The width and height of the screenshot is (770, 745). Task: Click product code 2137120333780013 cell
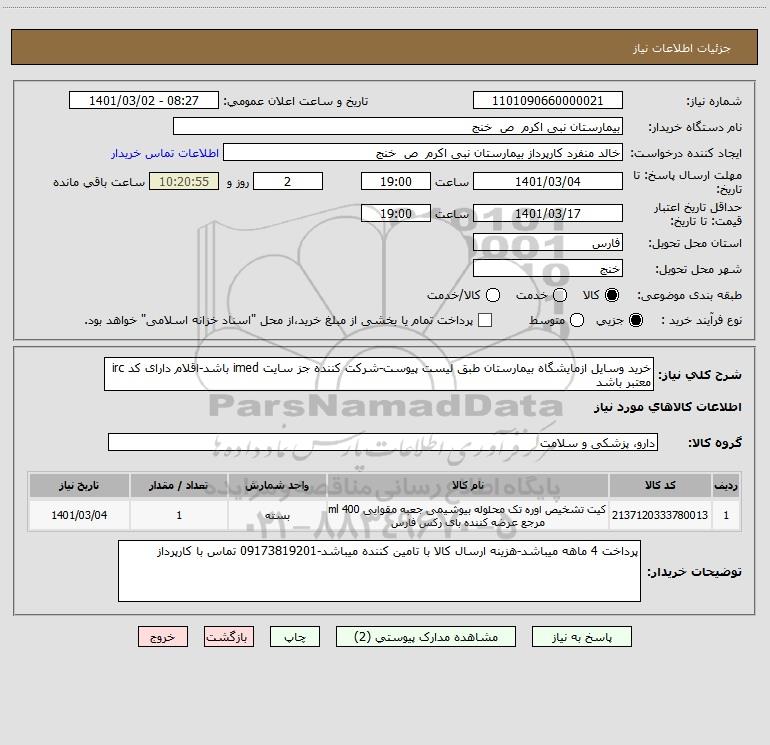pyautogui.click(x=660, y=515)
